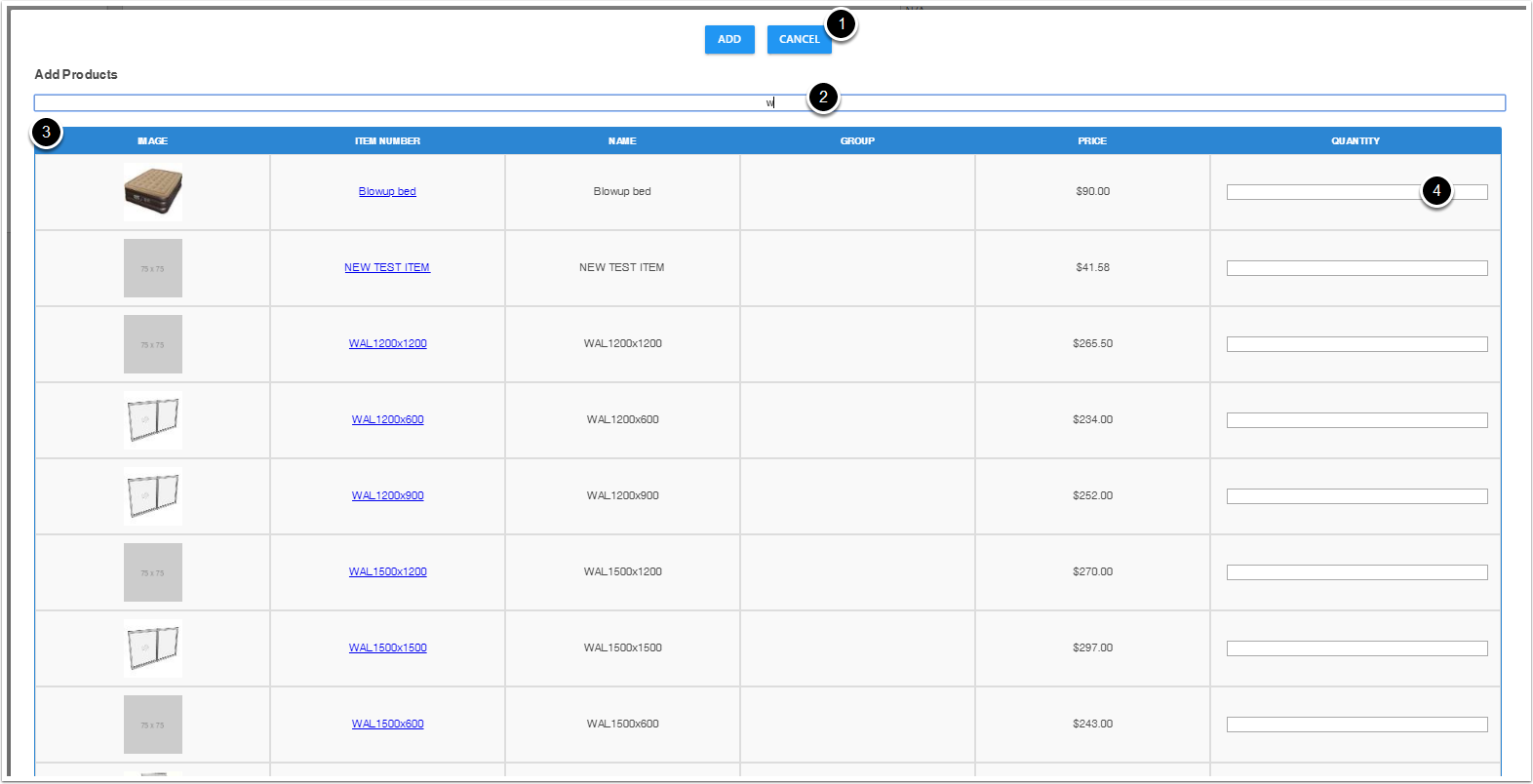Click the WAL1200x1200 placeholder image
Viewport: 1533px width, 784px height.
pyautogui.click(x=153, y=344)
